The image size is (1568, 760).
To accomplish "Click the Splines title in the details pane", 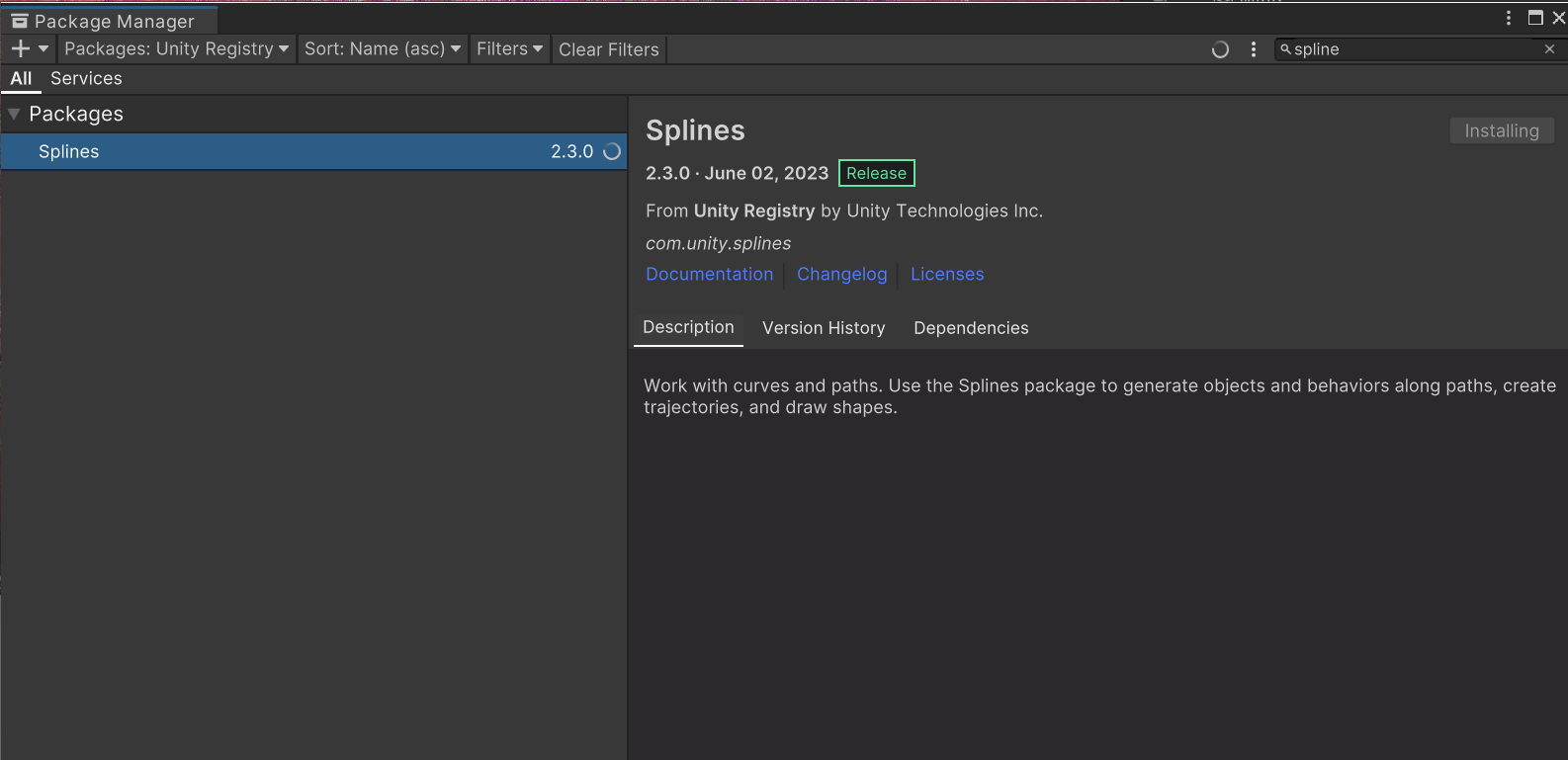I will point(695,130).
